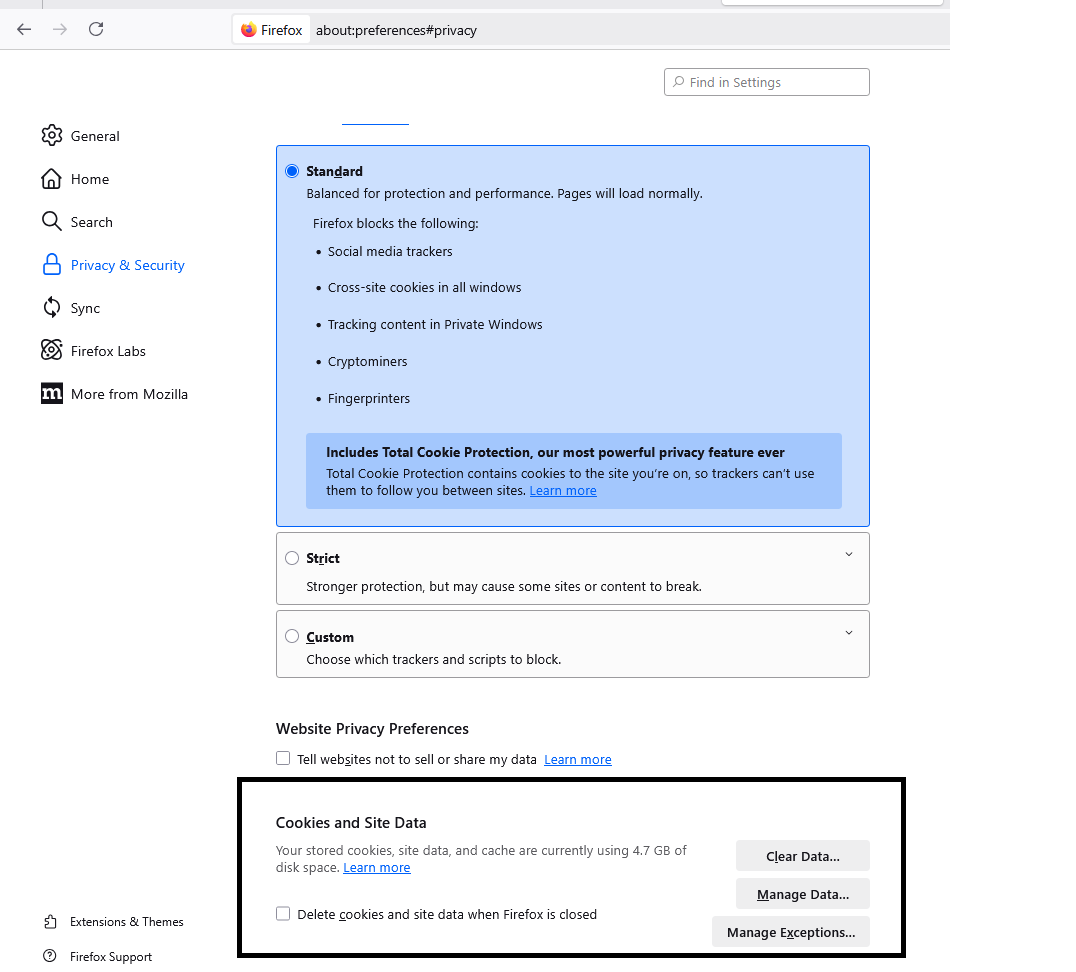Expand the Strict option chevron
This screenshot has height=972, width=1076.
click(849, 555)
